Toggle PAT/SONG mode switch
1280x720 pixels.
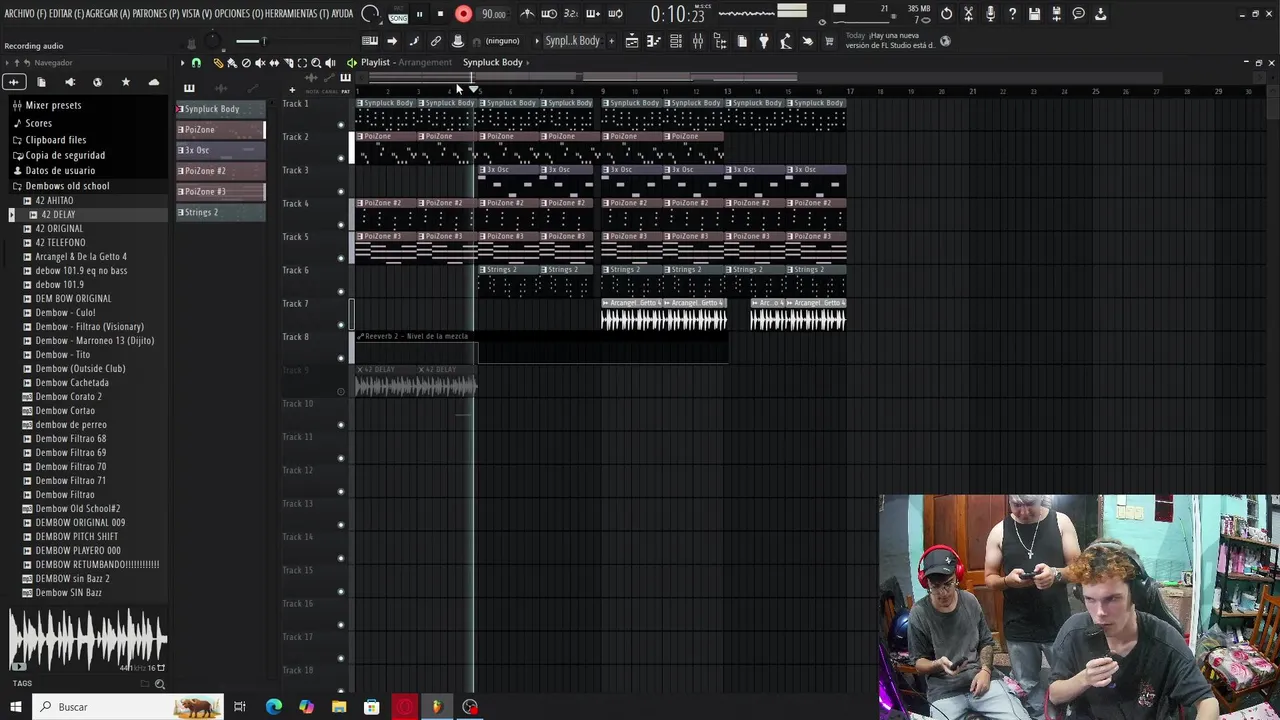click(398, 14)
